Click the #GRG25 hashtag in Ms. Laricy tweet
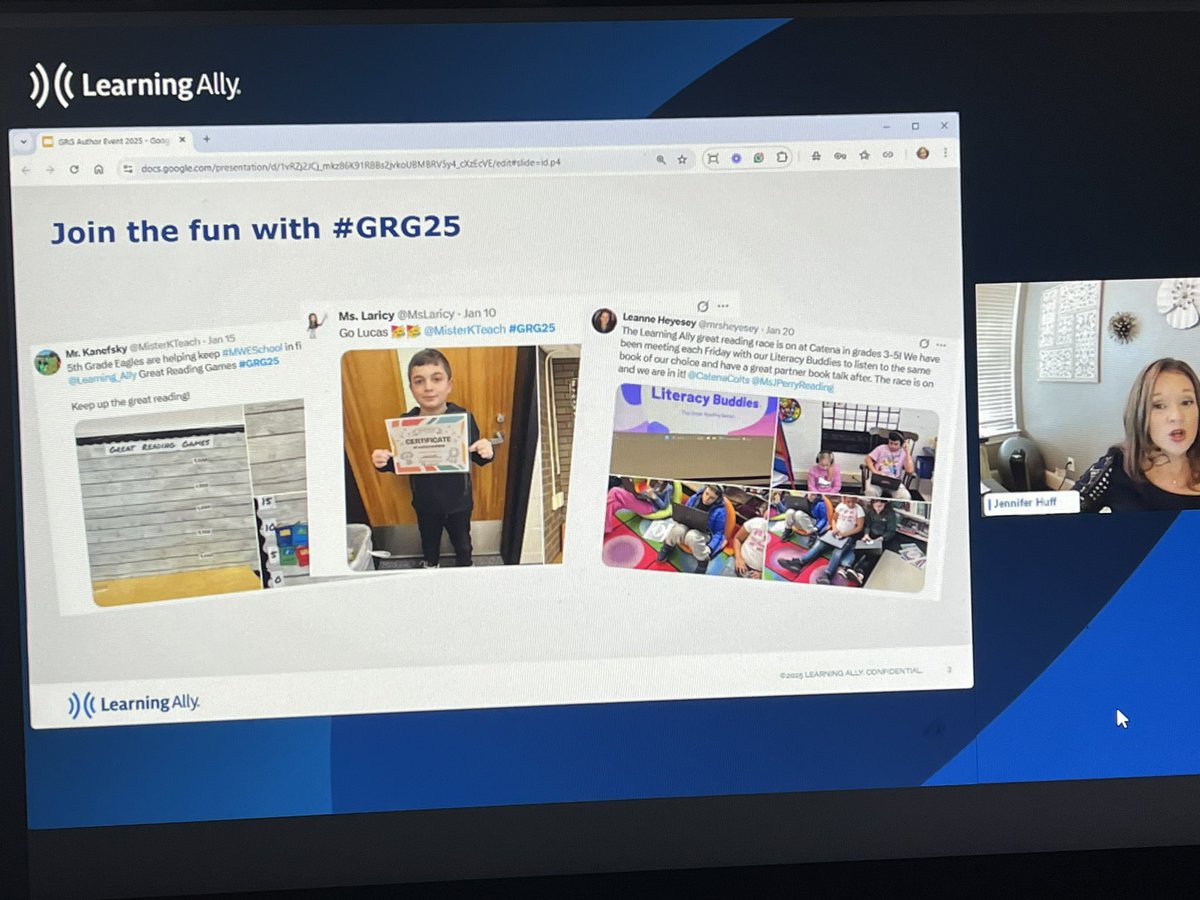 tap(532, 329)
